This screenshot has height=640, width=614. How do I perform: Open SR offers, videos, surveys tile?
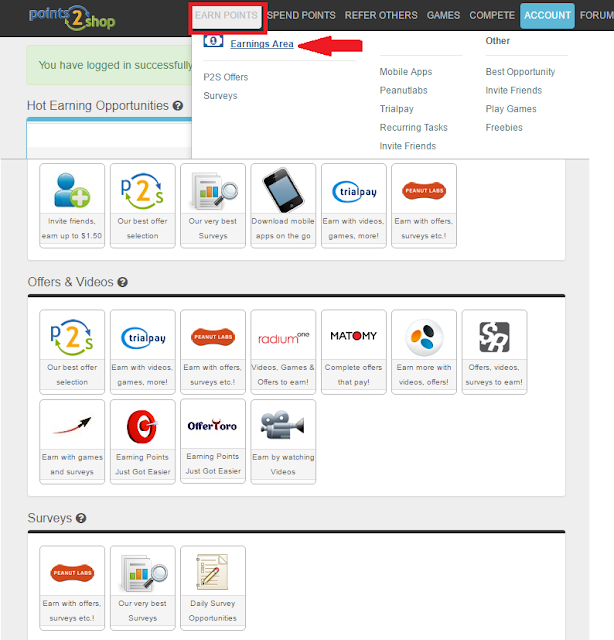coord(494,352)
